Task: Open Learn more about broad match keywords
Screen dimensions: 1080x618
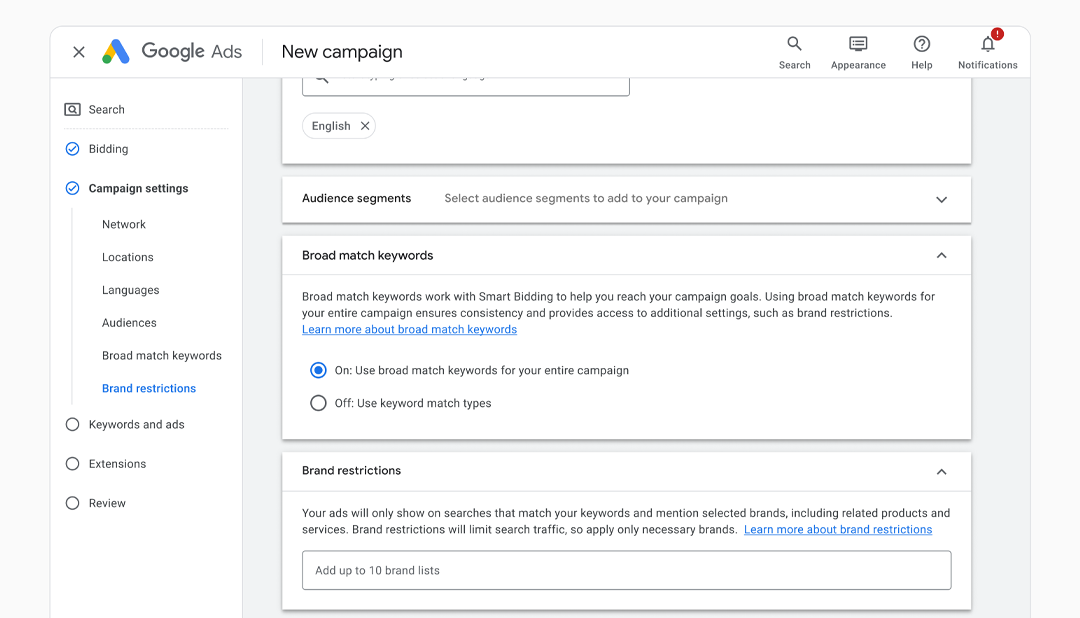Action: pyautogui.click(x=409, y=329)
